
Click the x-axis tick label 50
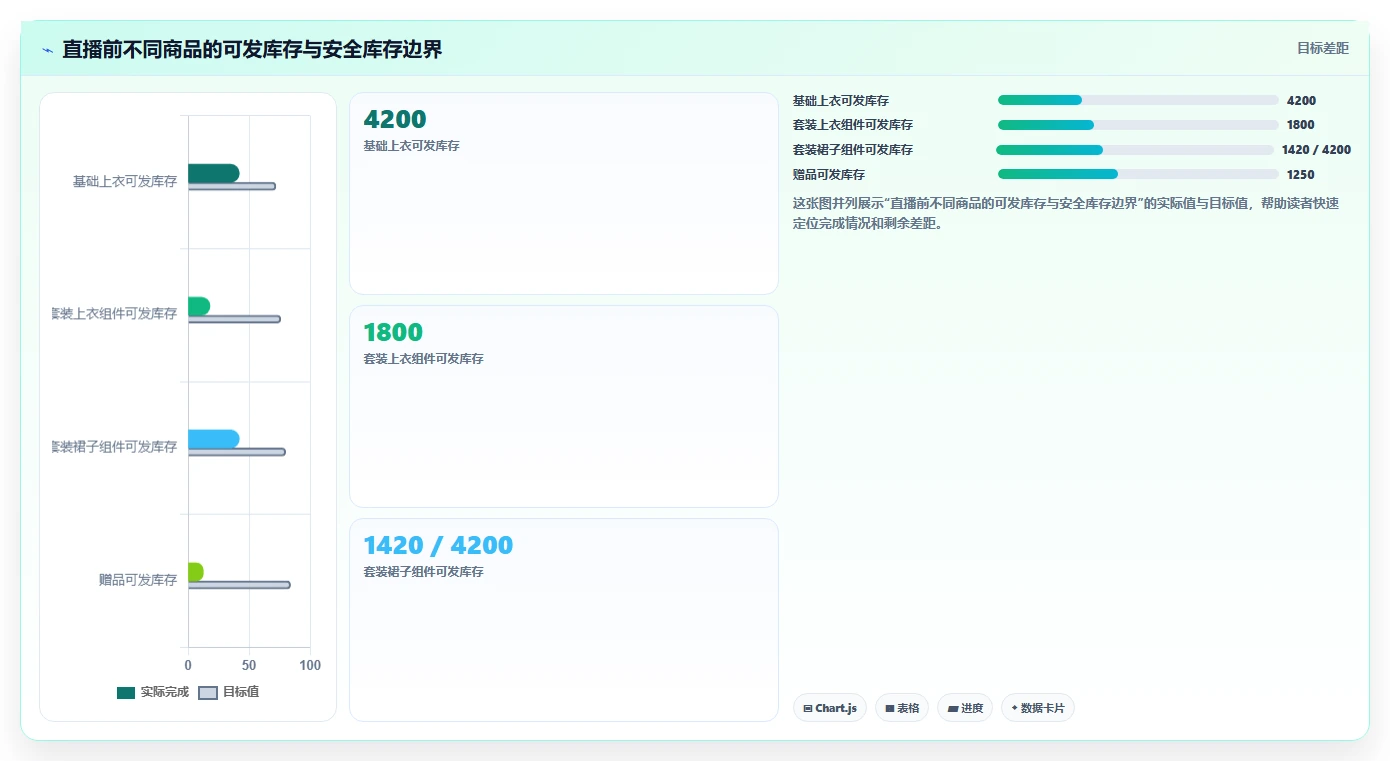249,665
